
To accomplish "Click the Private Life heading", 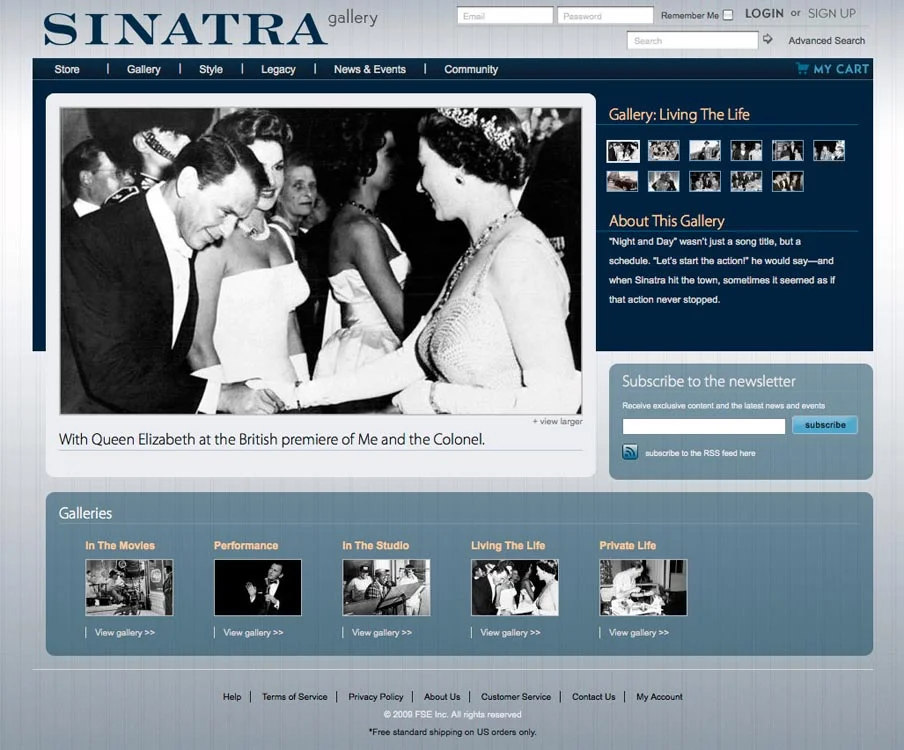I will (x=627, y=545).
